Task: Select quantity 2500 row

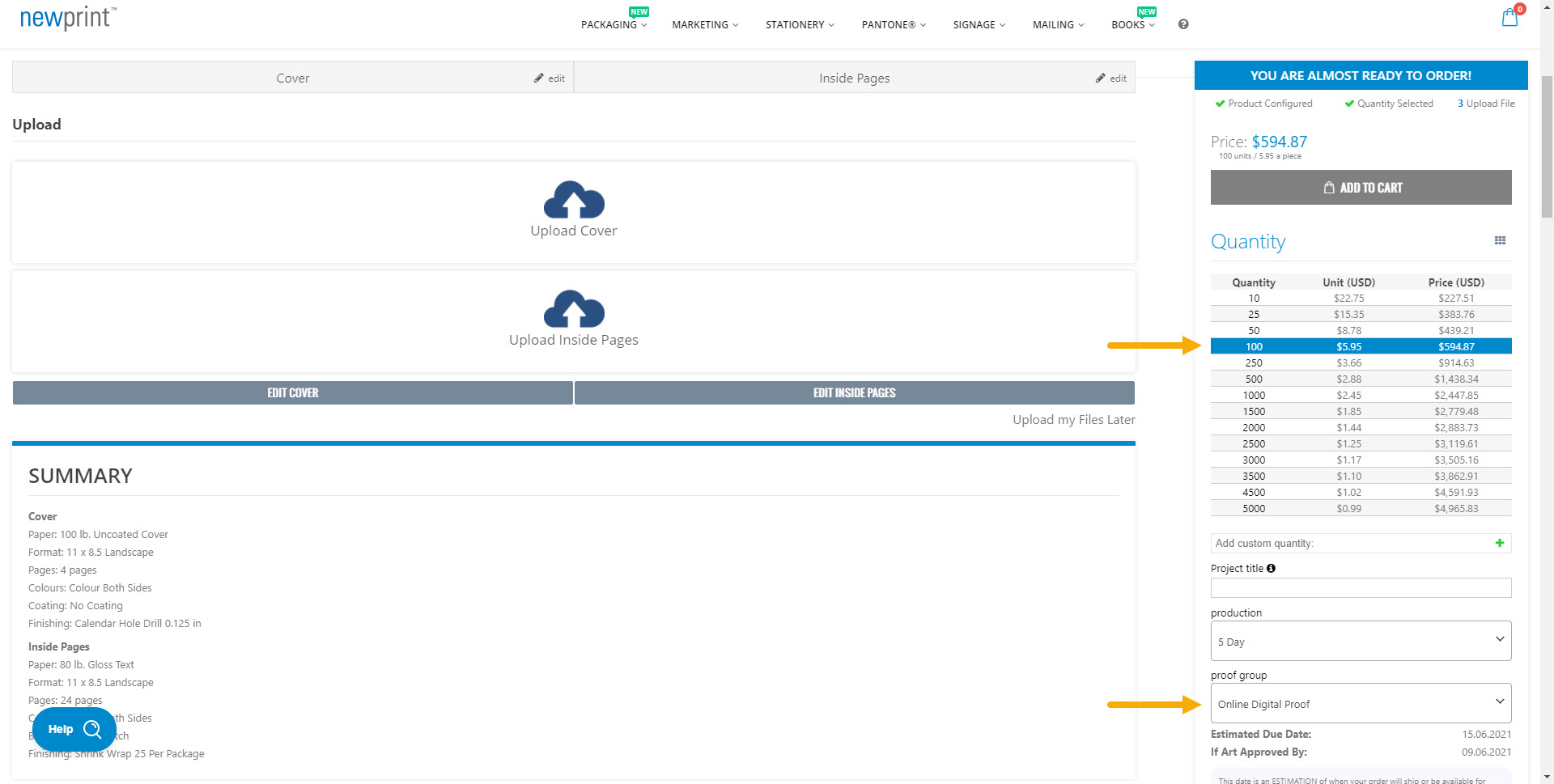Action: coord(1361,443)
